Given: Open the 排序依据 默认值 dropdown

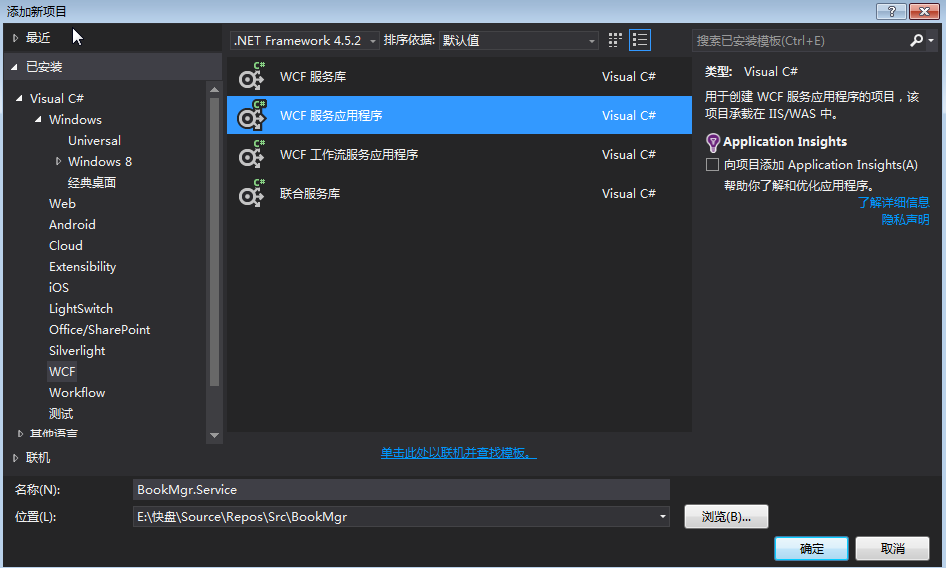Looking at the screenshot, I should coord(518,40).
